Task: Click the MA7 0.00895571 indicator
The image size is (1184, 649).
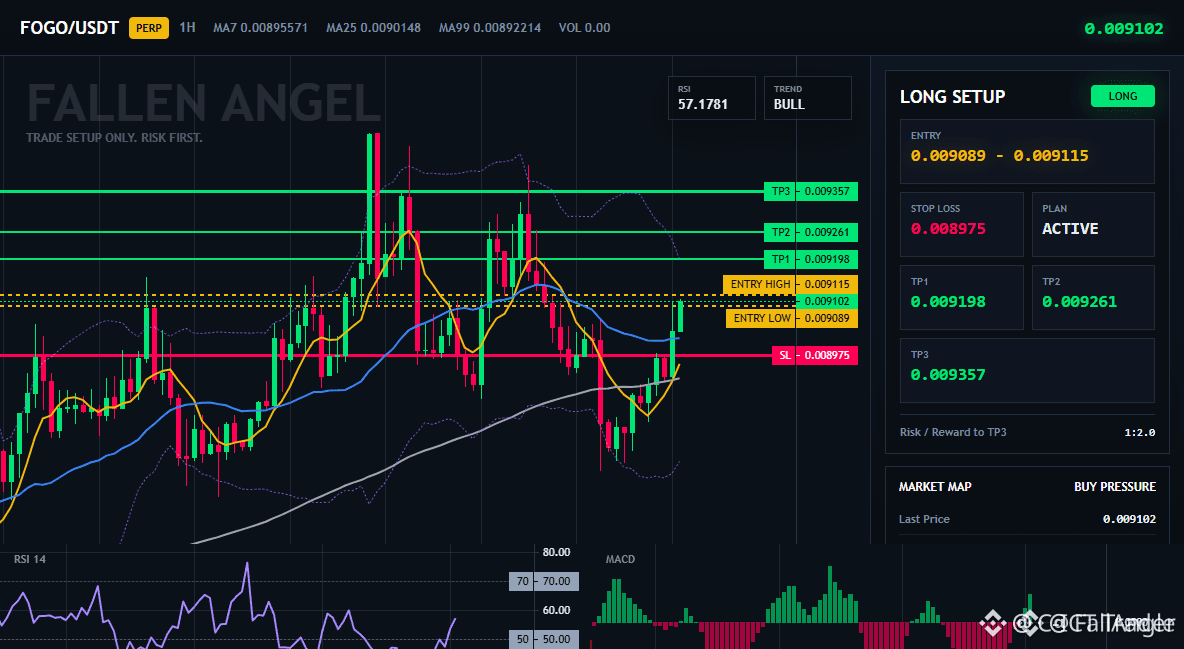Action: click(x=261, y=28)
